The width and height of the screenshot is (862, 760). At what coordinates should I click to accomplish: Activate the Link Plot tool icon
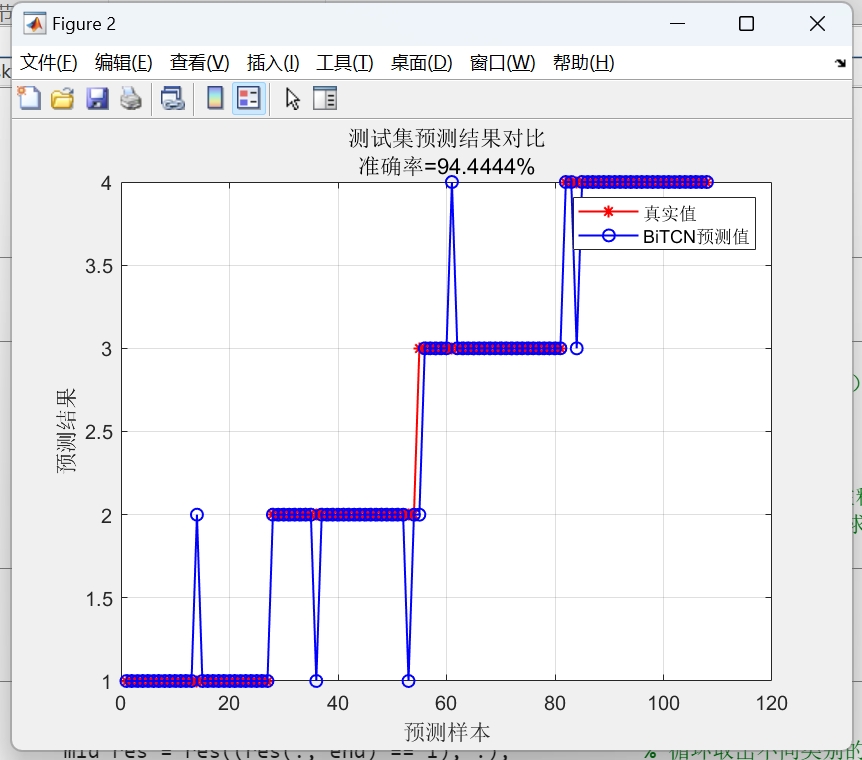tap(172, 98)
